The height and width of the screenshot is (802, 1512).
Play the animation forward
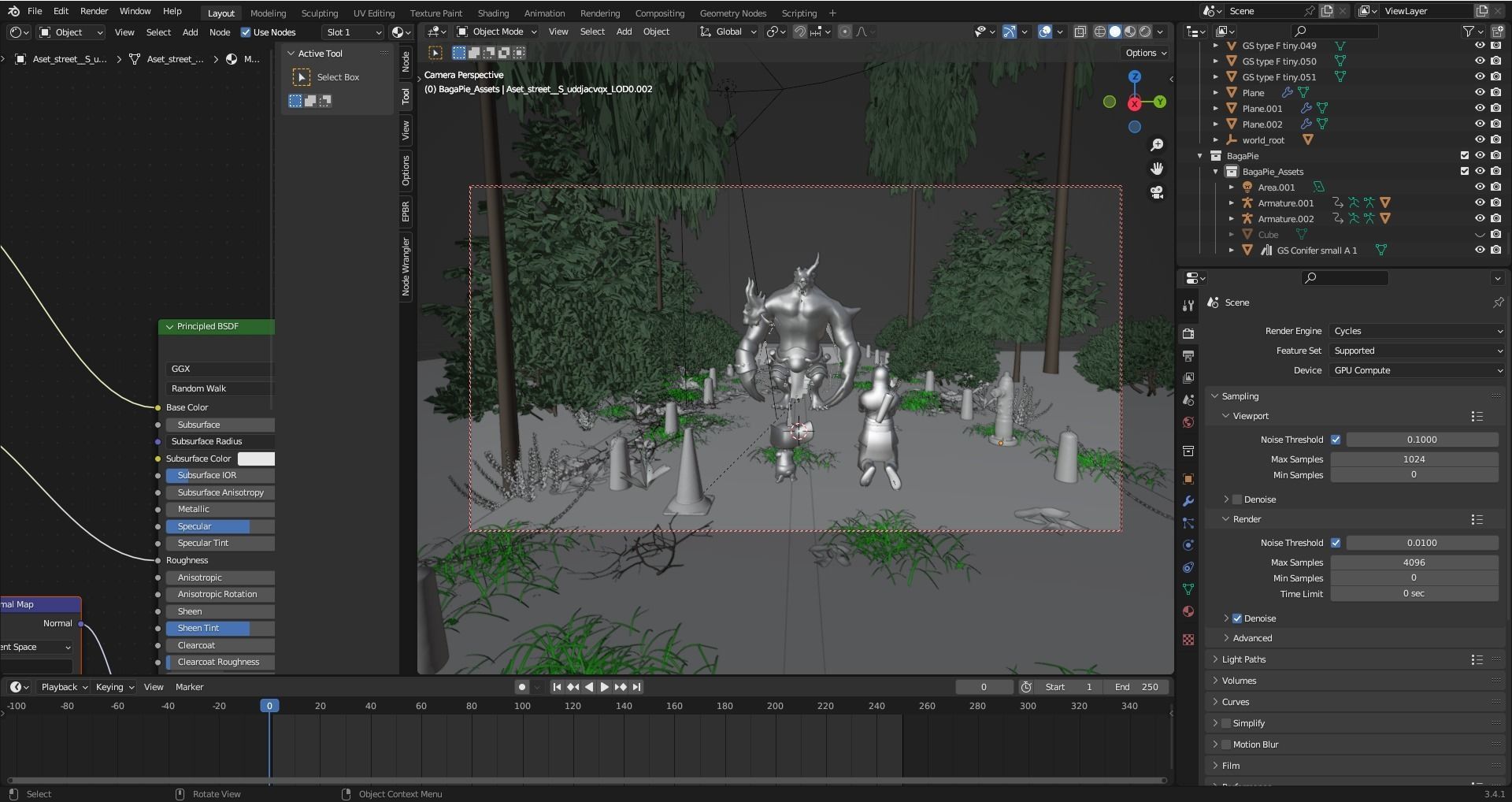pyautogui.click(x=604, y=687)
